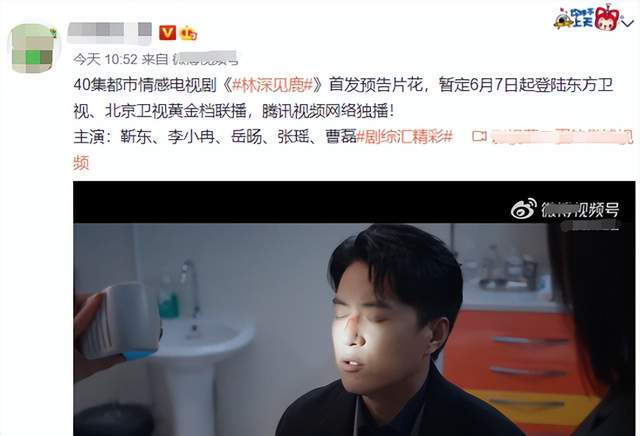Screen dimensions: 640x436
Task: Click the 微博视频号 watermark text in the video
Action: coord(580,209)
